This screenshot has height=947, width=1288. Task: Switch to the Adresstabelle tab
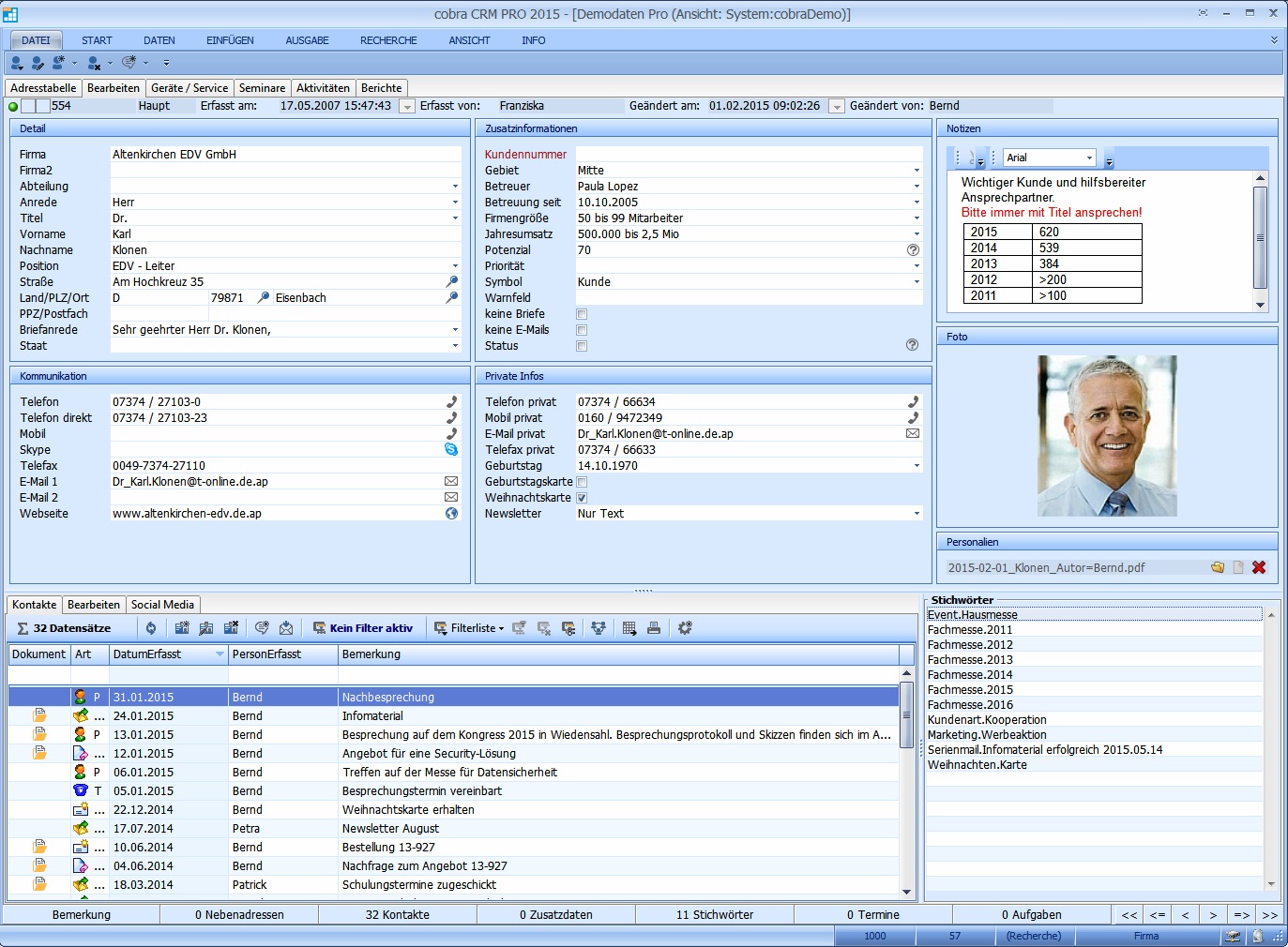(43, 88)
